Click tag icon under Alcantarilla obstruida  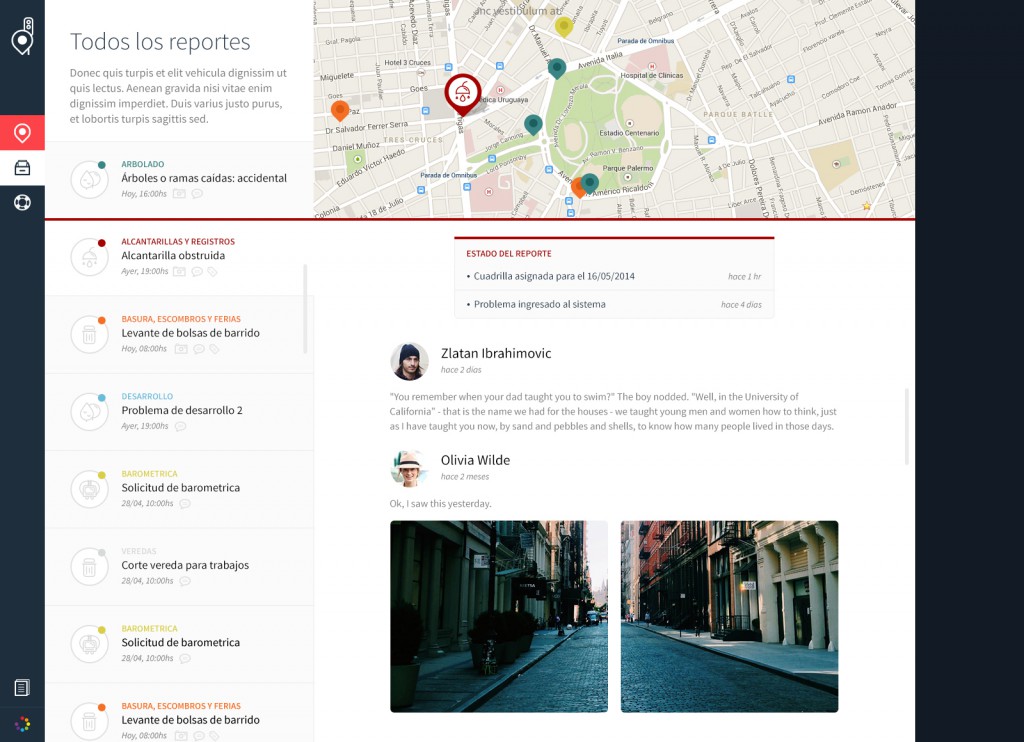coord(212,271)
